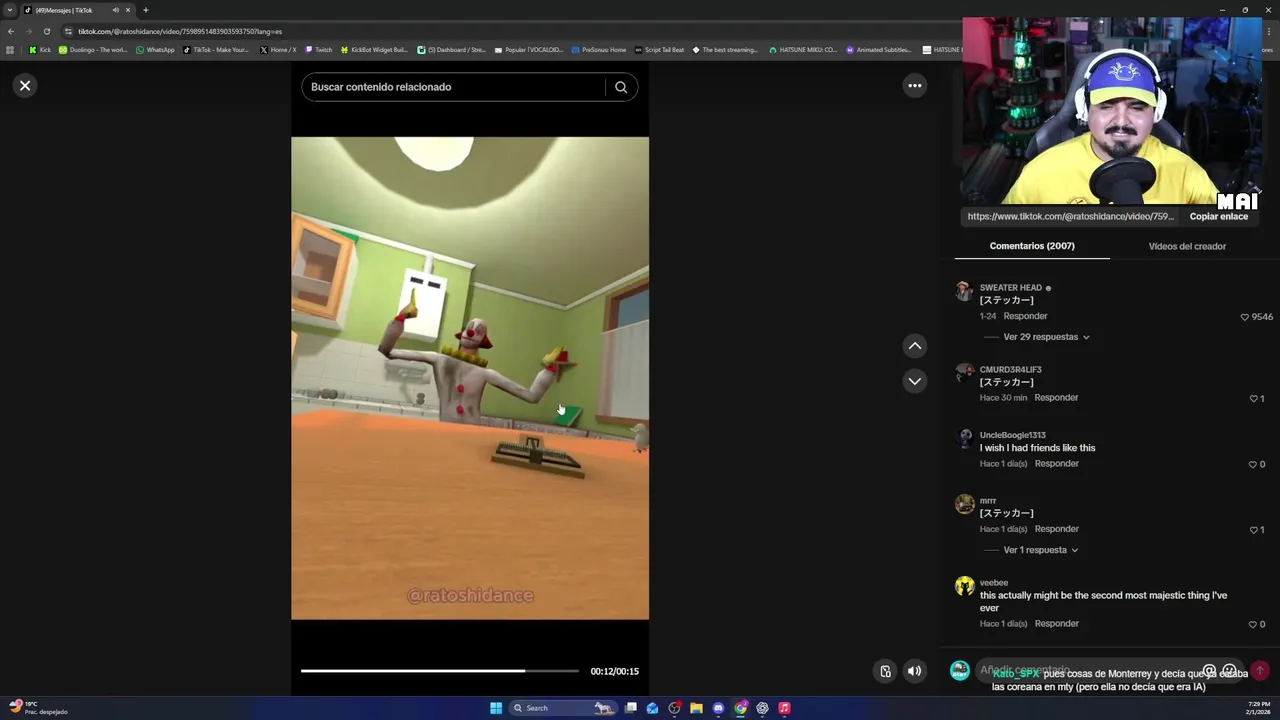The width and height of the screenshot is (1280, 720).
Task: Close the TikTok Mensajes tab
Action: pyautogui.click(x=128, y=10)
